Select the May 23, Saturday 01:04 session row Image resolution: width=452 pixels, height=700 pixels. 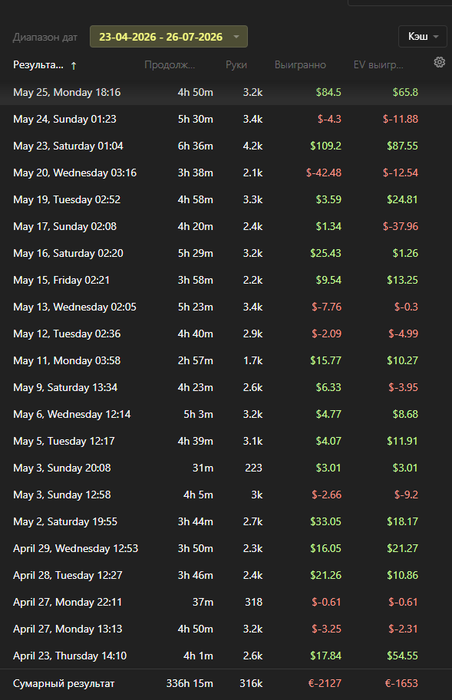tap(226, 146)
